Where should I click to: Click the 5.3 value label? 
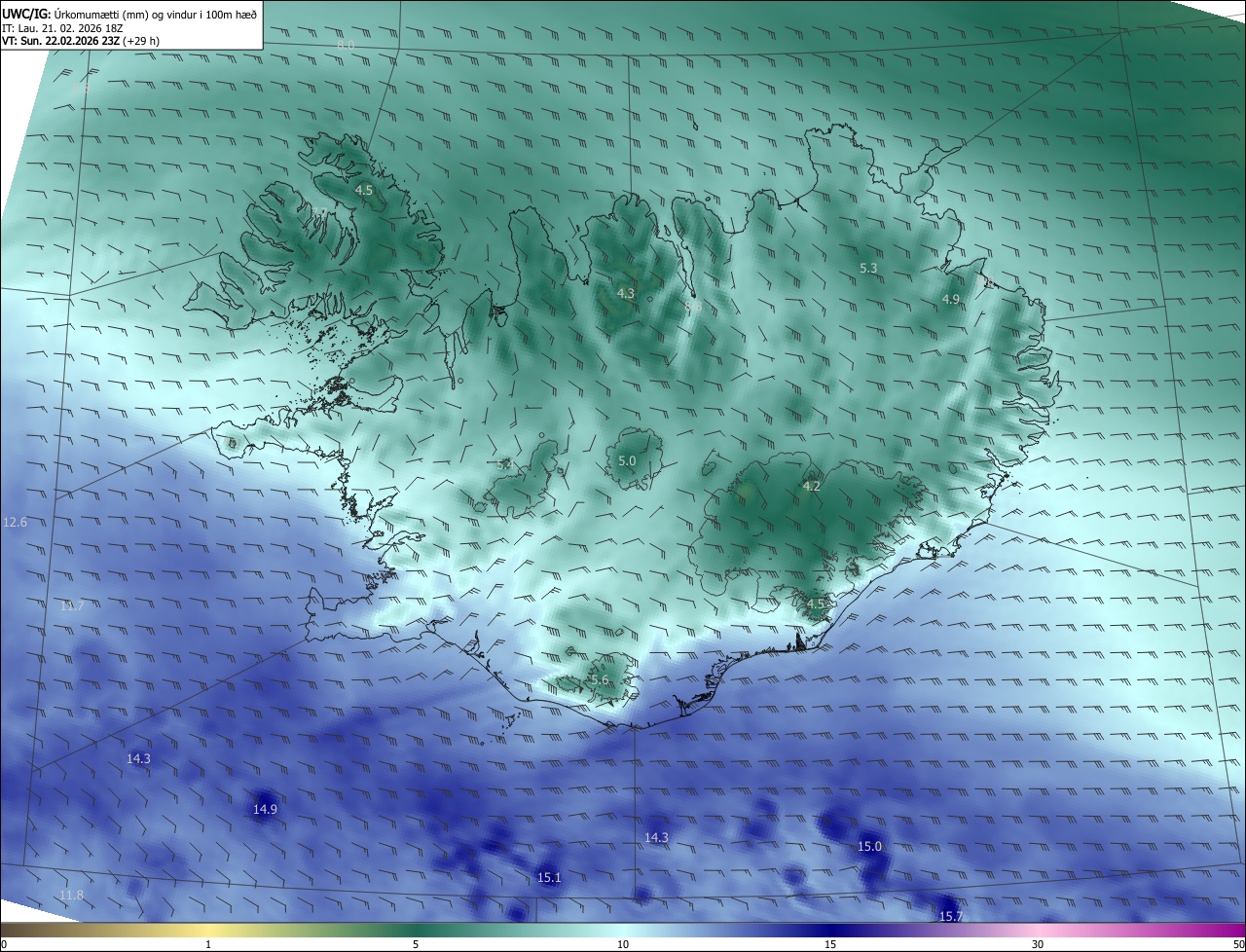[x=868, y=268]
